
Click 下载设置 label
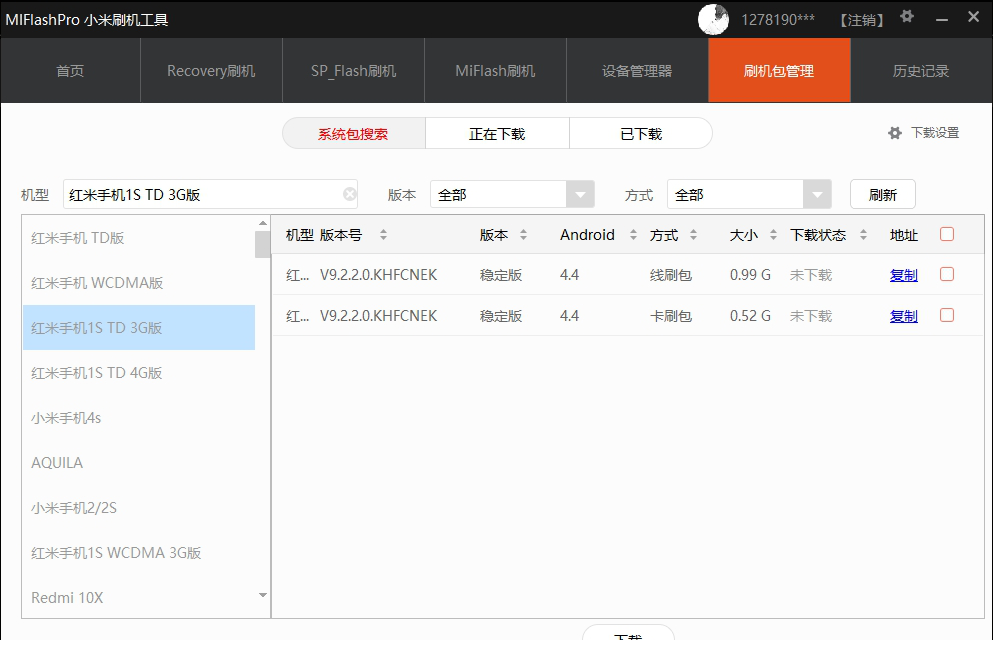[935, 133]
